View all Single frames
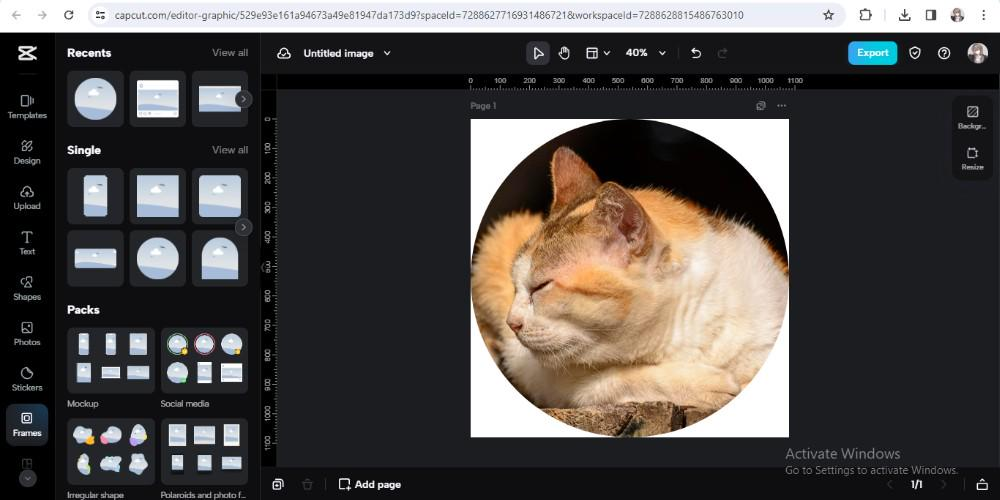Screen dimensions: 1000x500 pyautogui.click(x=230, y=150)
